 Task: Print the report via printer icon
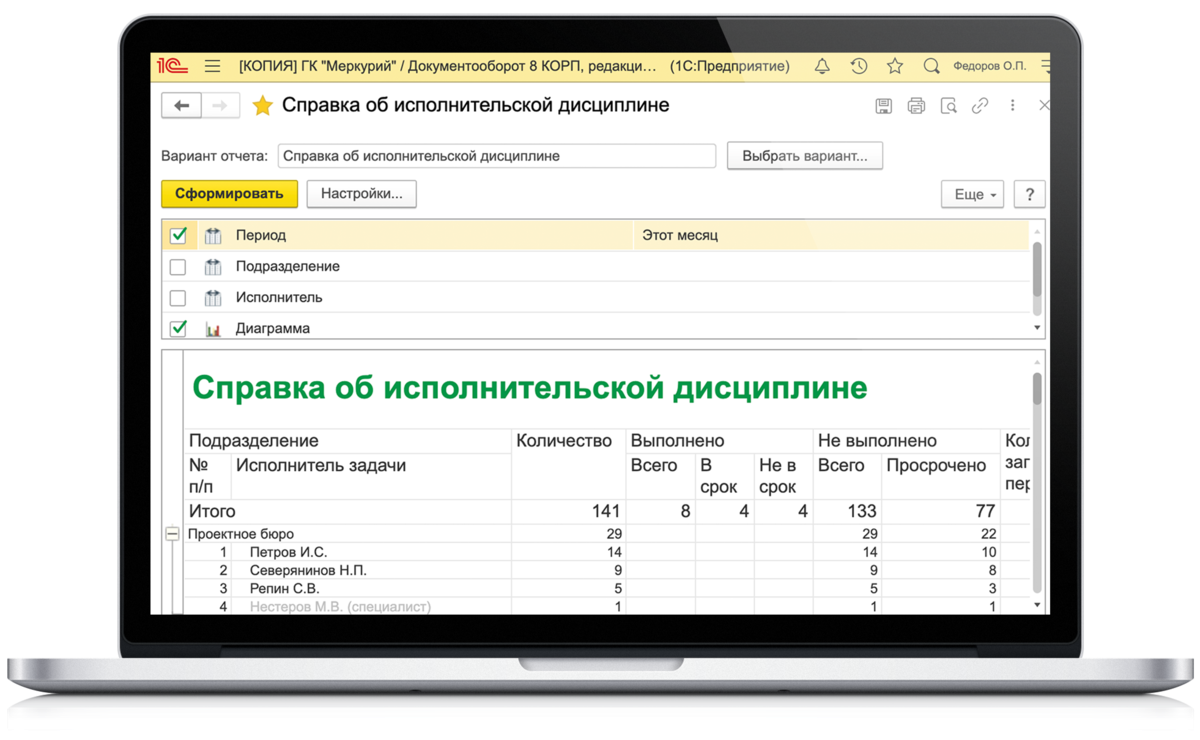(x=916, y=105)
